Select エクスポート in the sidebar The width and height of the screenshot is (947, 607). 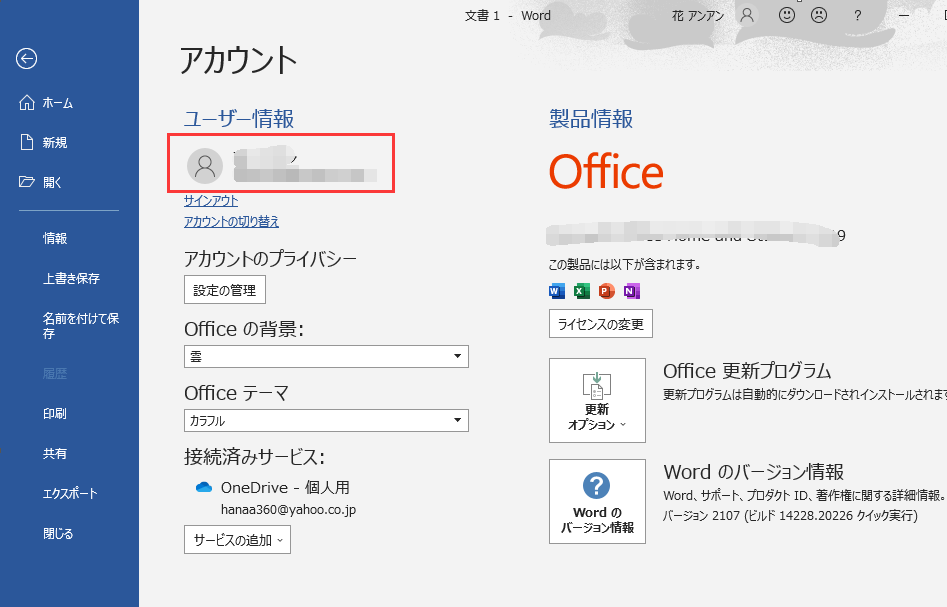[70, 493]
